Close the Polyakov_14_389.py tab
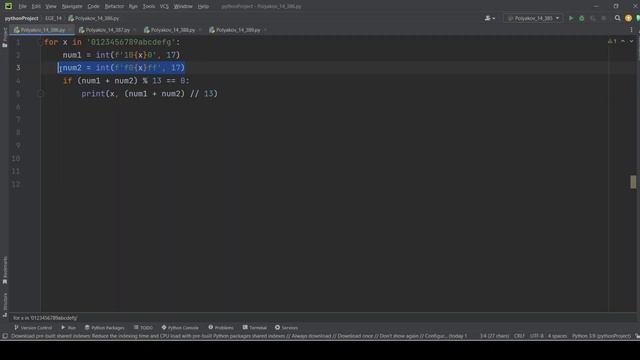Screen dimensions: 640x360 tap(265, 30)
